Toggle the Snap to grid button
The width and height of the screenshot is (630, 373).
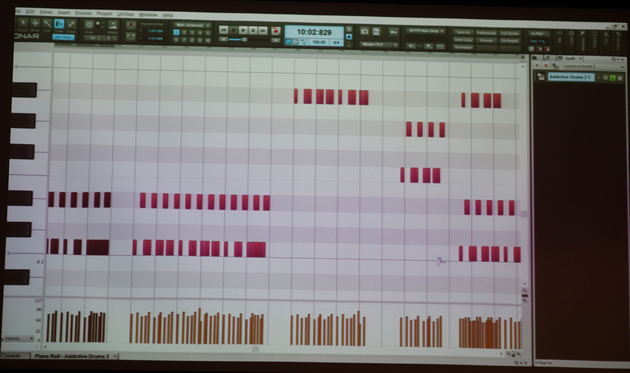[89, 25]
